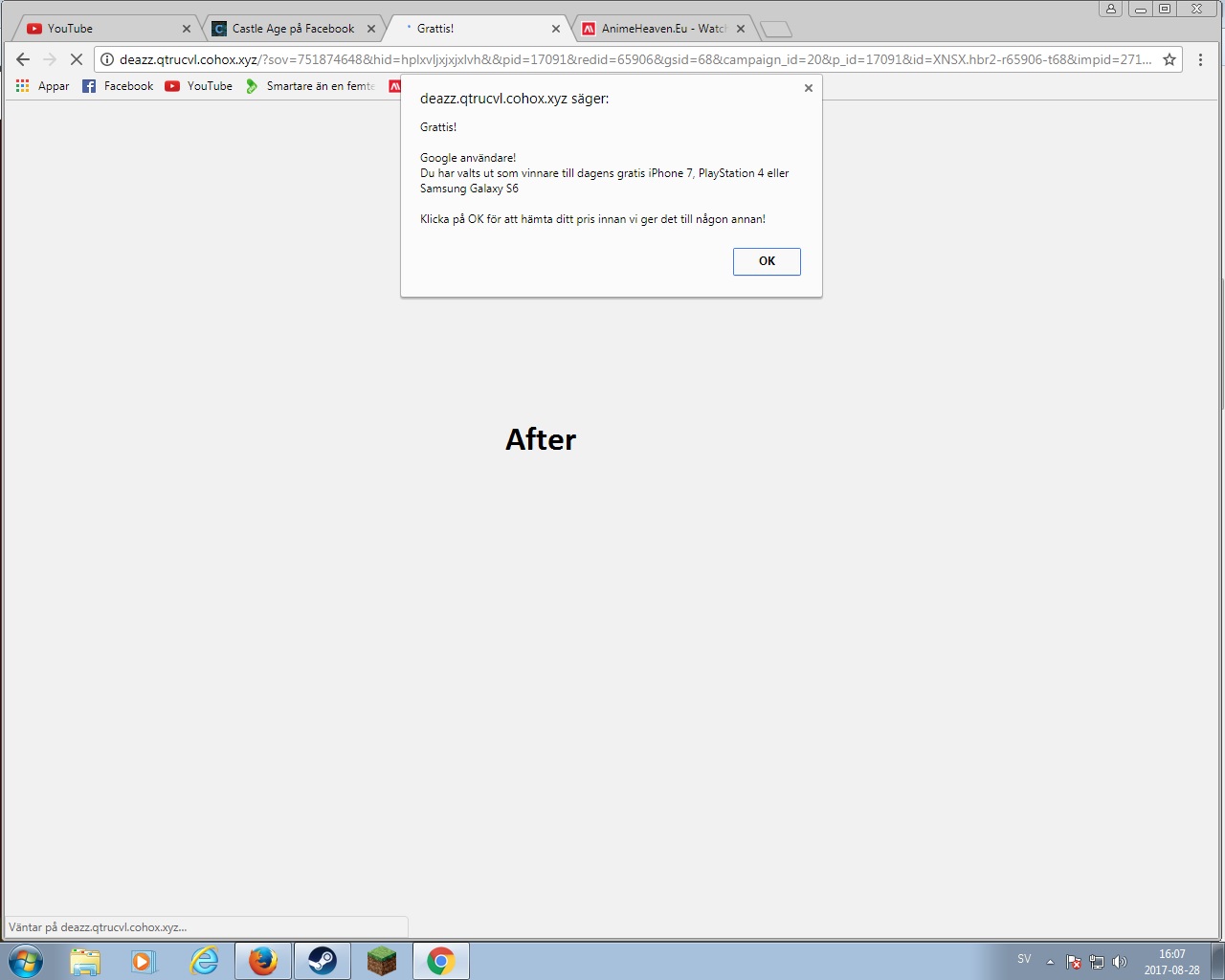Open Windows Start menu
The image size is (1225, 980).
pos(26,960)
